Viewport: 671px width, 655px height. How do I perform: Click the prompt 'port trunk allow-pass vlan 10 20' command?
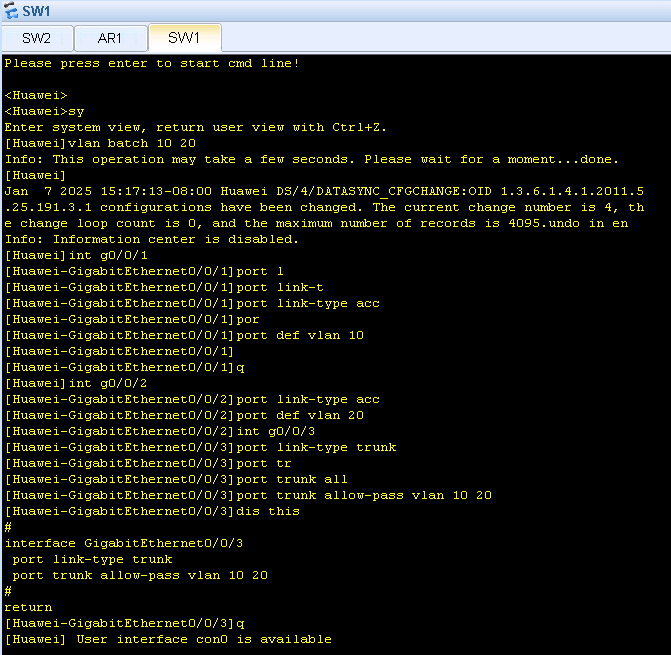248,495
